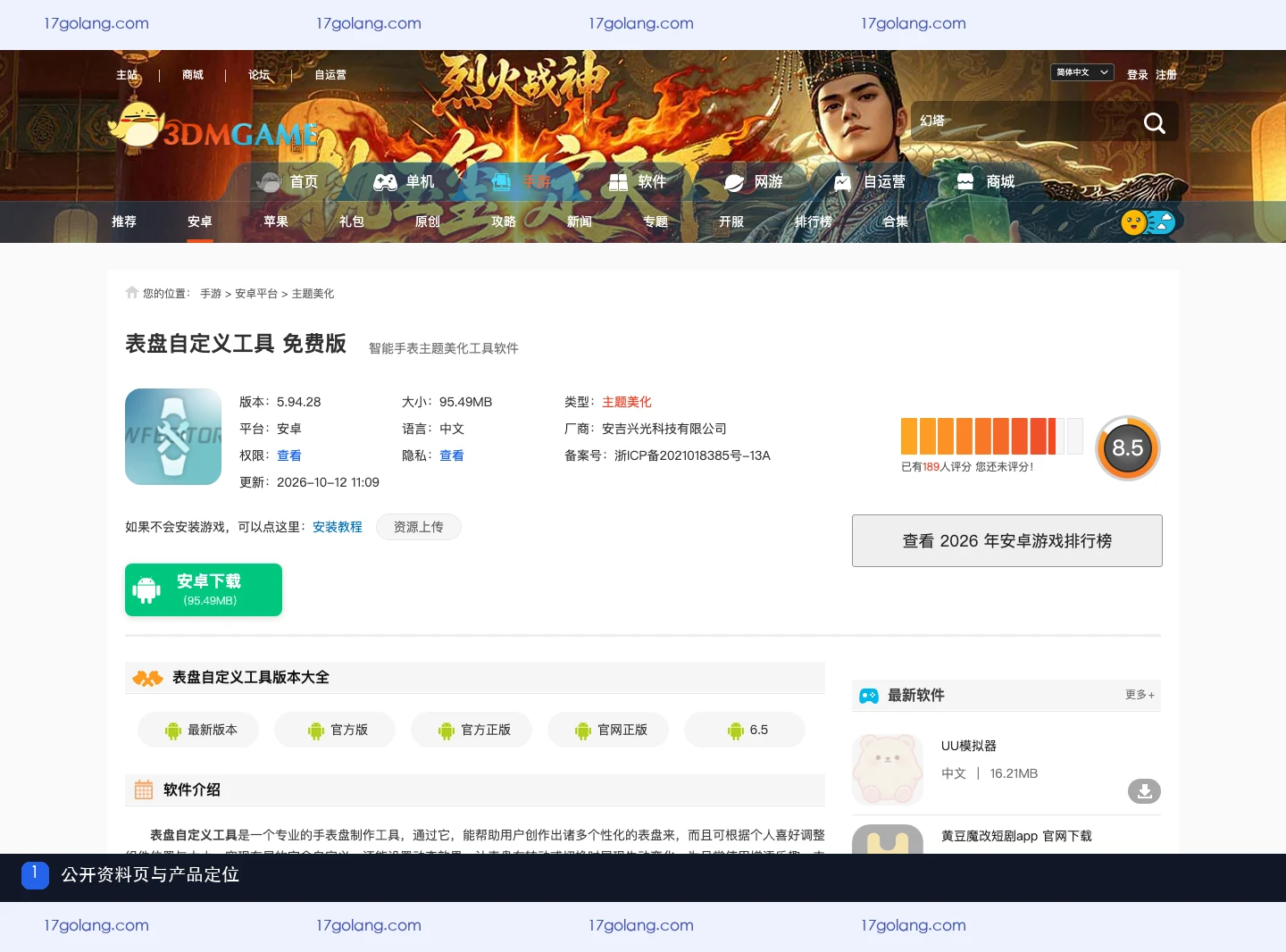Click the 登录 login link

click(1138, 75)
